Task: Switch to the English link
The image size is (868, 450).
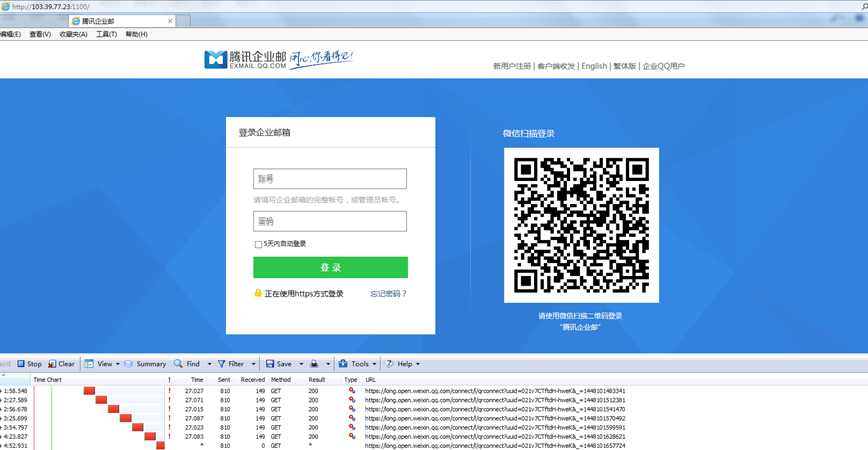Action: tap(594, 66)
